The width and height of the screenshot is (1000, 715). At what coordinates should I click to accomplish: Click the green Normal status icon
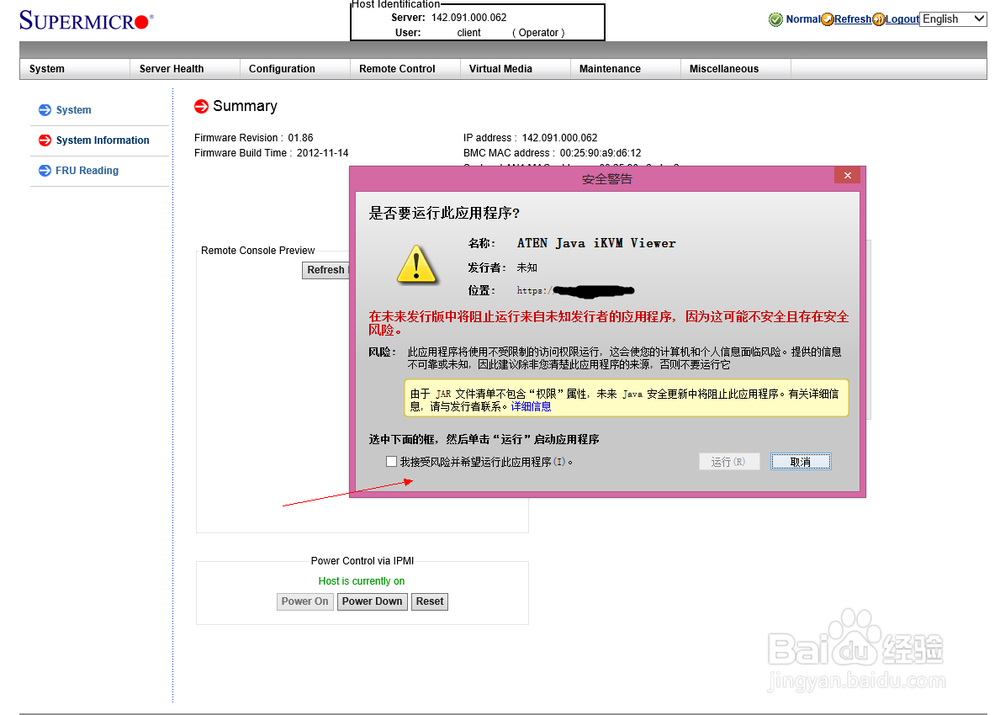(x=775, y=19)
